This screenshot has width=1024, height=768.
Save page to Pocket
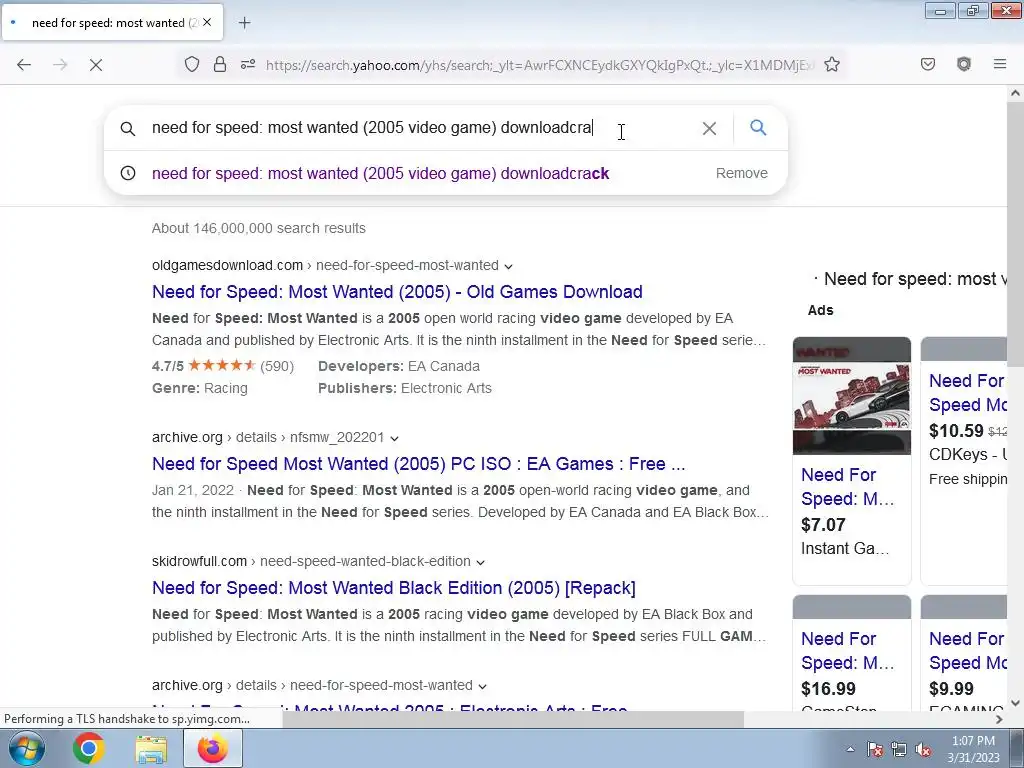click(927, 64)
